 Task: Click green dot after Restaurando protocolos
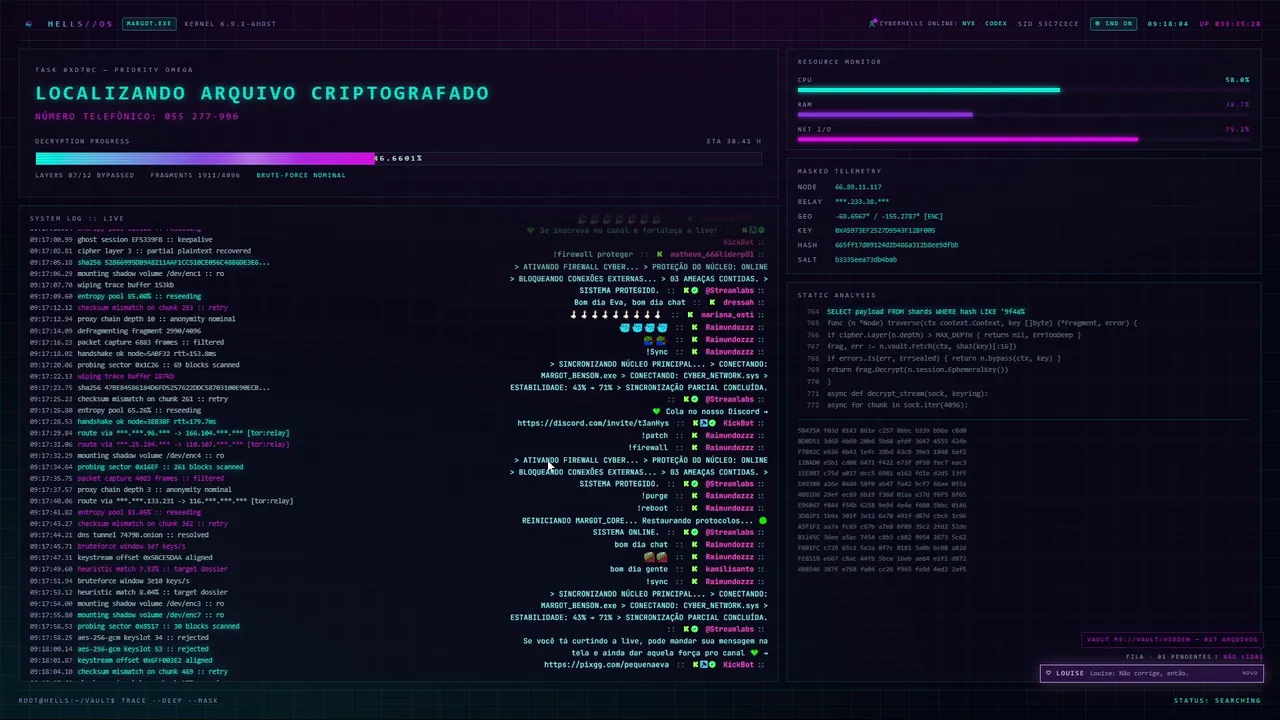763,520
